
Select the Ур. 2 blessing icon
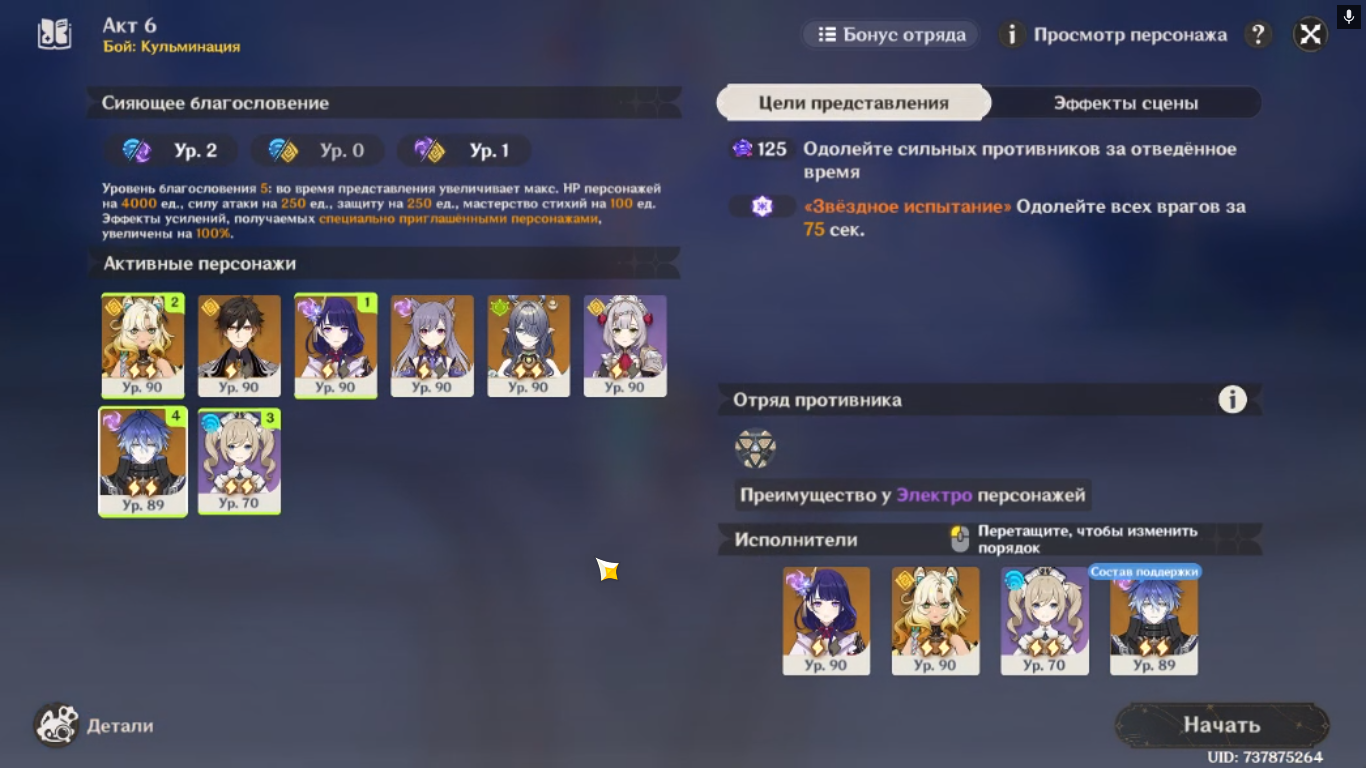(x=136, y=151)
